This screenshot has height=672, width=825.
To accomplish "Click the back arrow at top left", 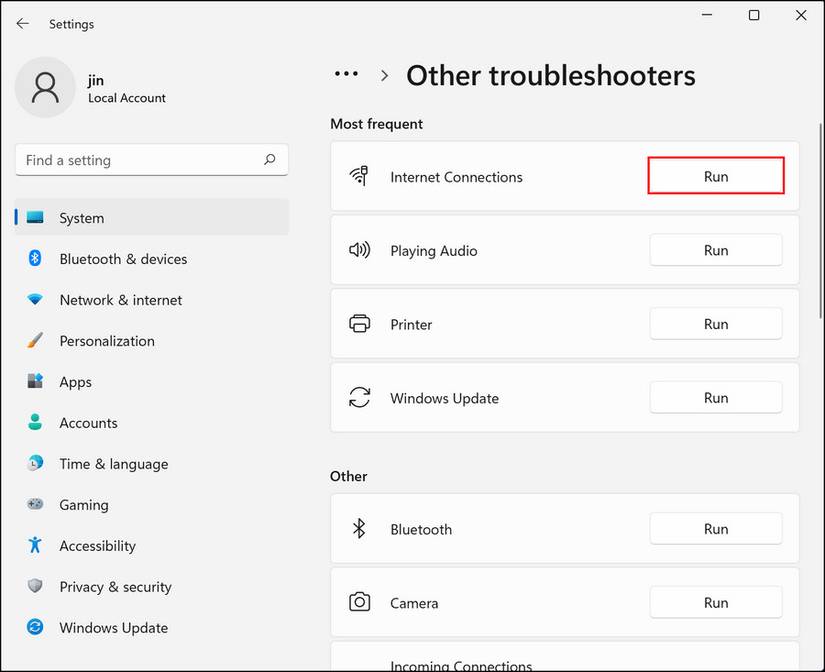I will coord(22,23).
